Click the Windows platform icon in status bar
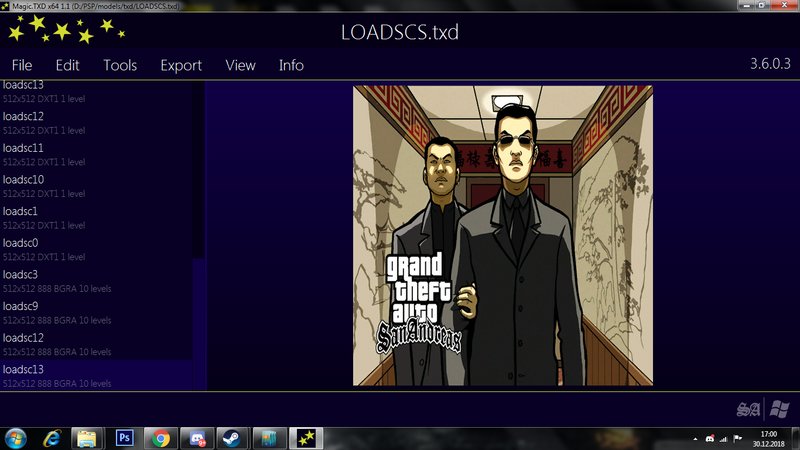The image size is (800, 450). tap(779, 409)
